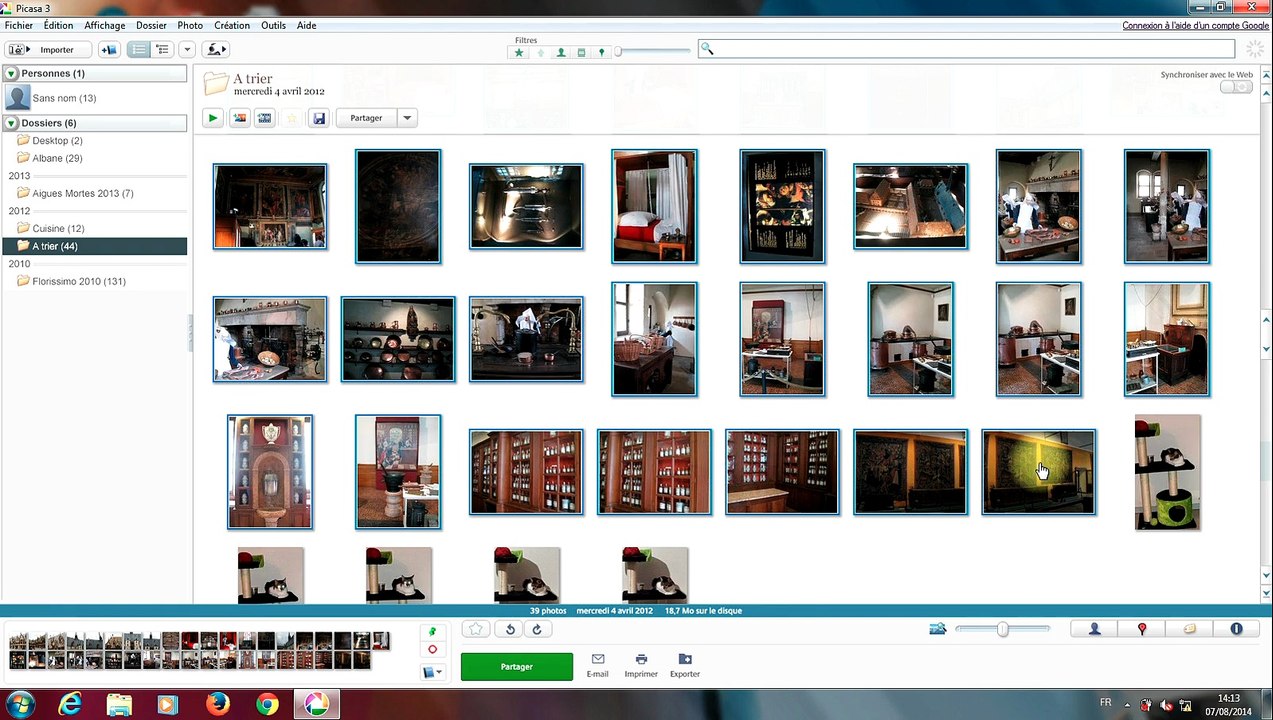Select the canopy bed photo thumbnail

(654, 206)
